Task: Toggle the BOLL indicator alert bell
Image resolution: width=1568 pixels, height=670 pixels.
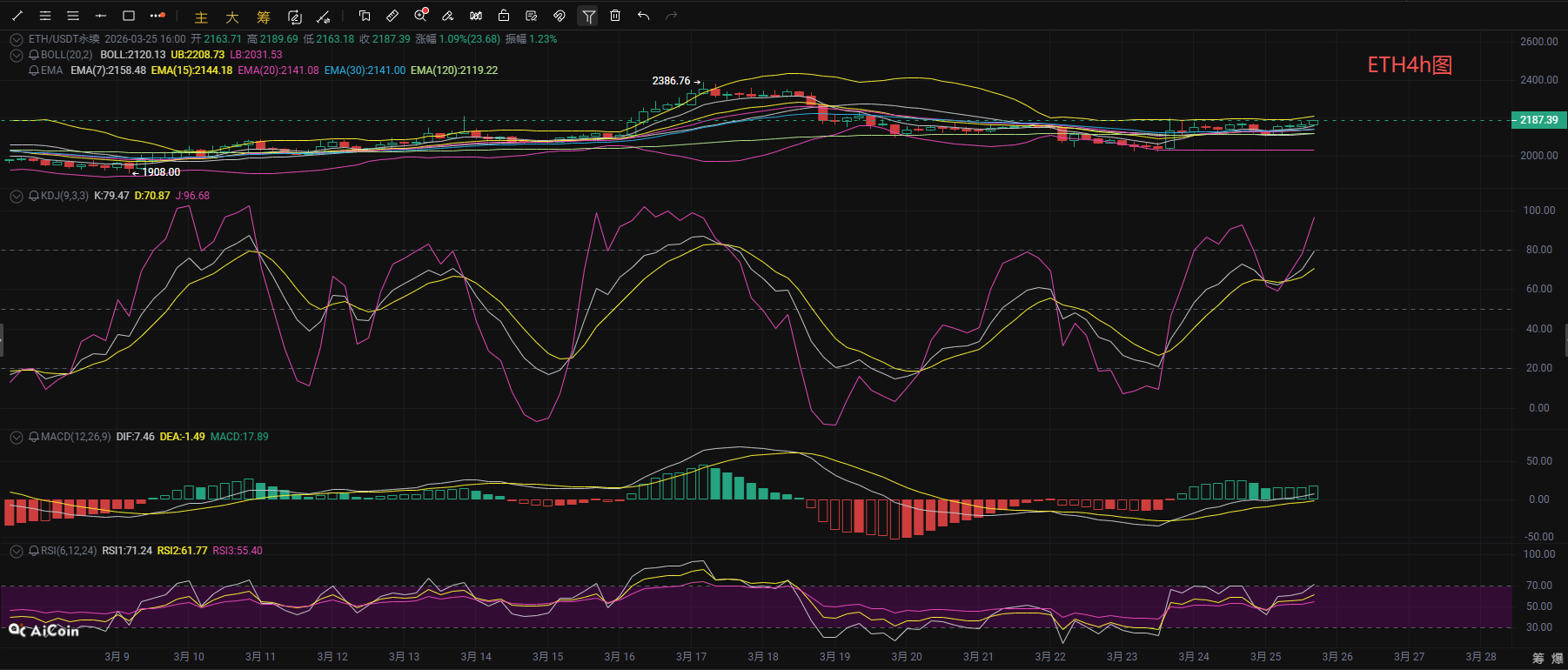Action: (x=34, y=55)
